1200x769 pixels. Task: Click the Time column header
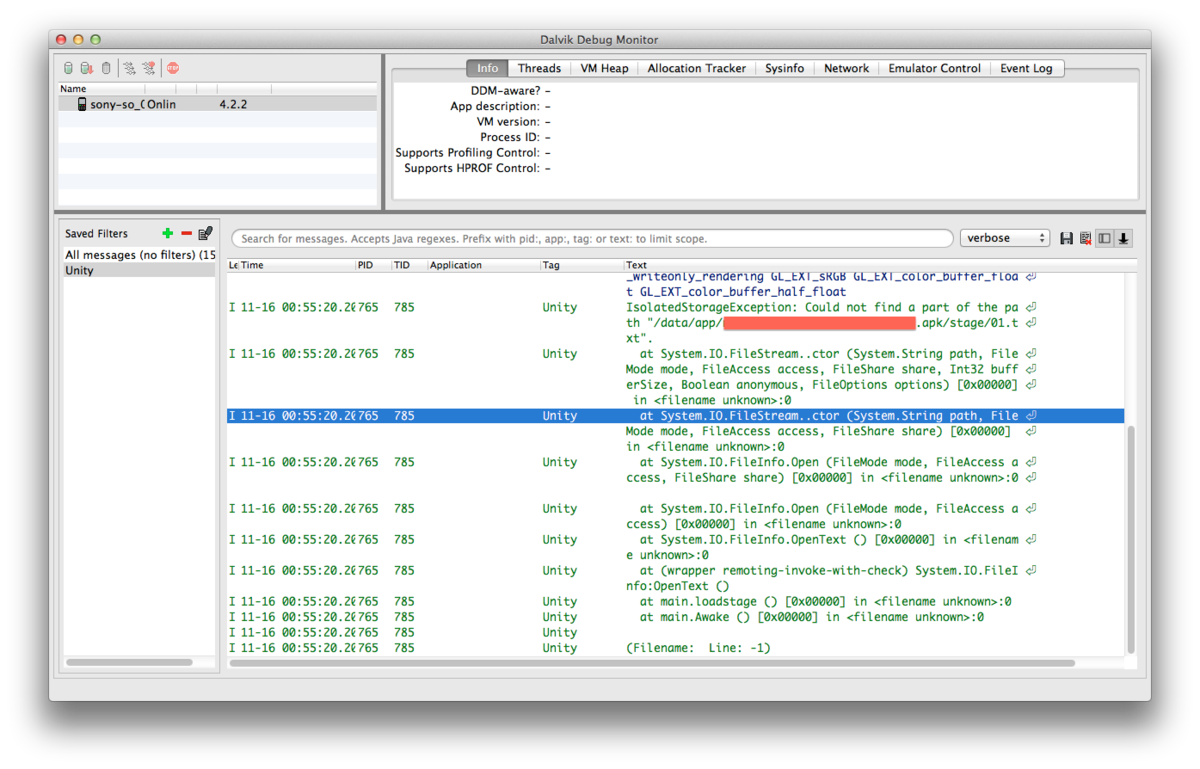point(297,265)
